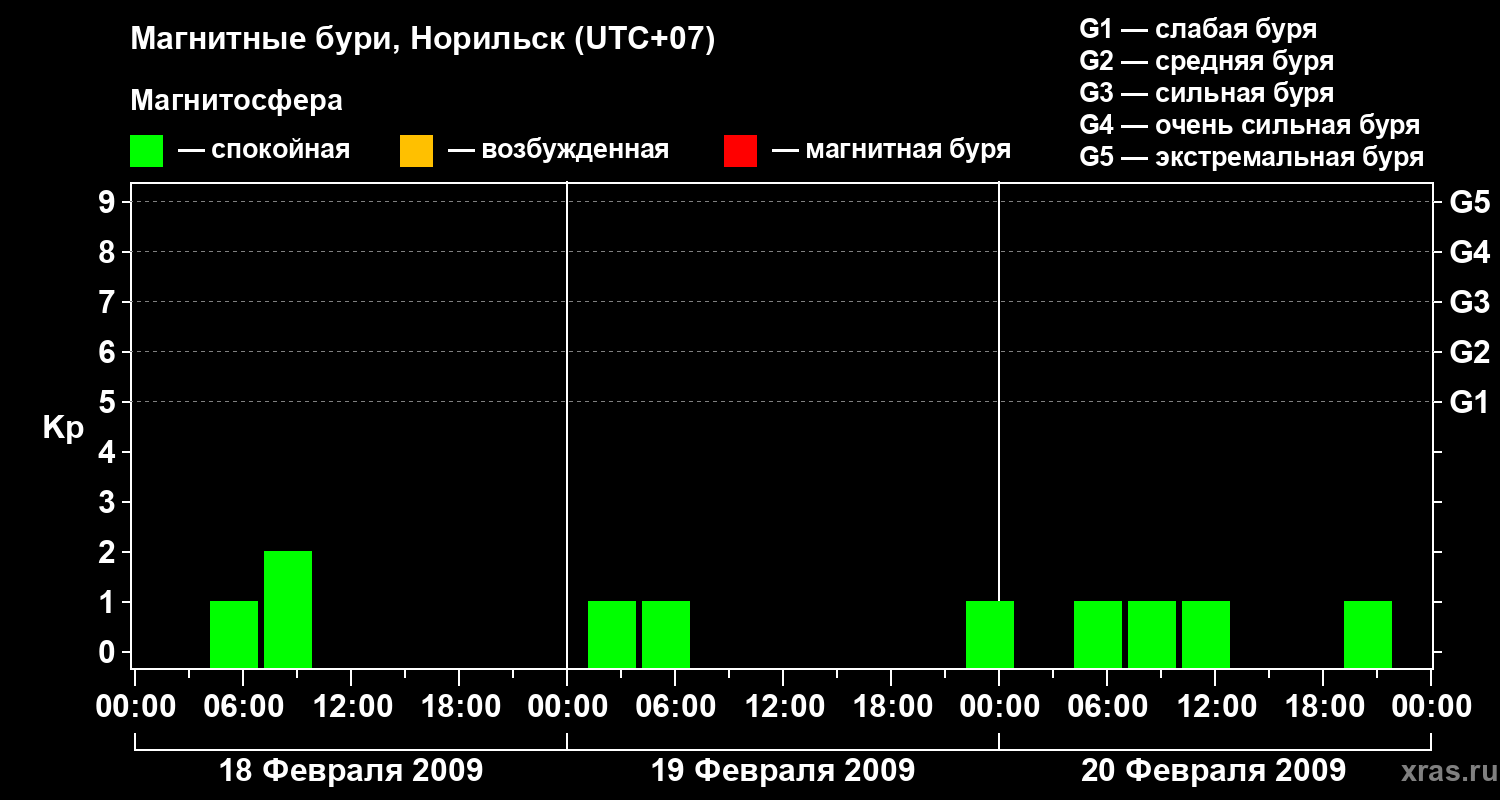Click the Kp axis value 2
This screenshot has width=1500, height=800.
click(x=109, y=552)
